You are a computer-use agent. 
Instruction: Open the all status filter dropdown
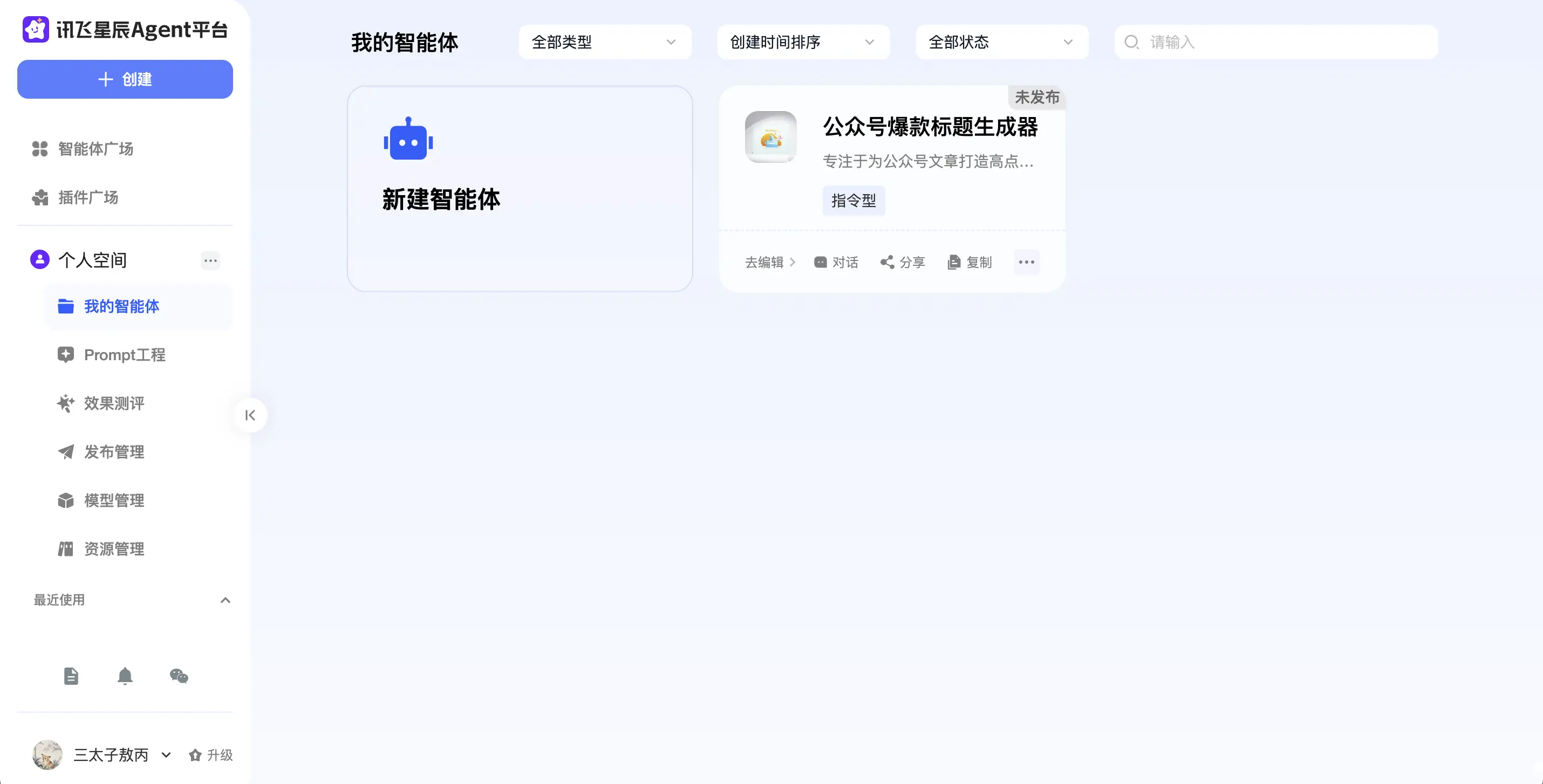tap(1001, 42)
